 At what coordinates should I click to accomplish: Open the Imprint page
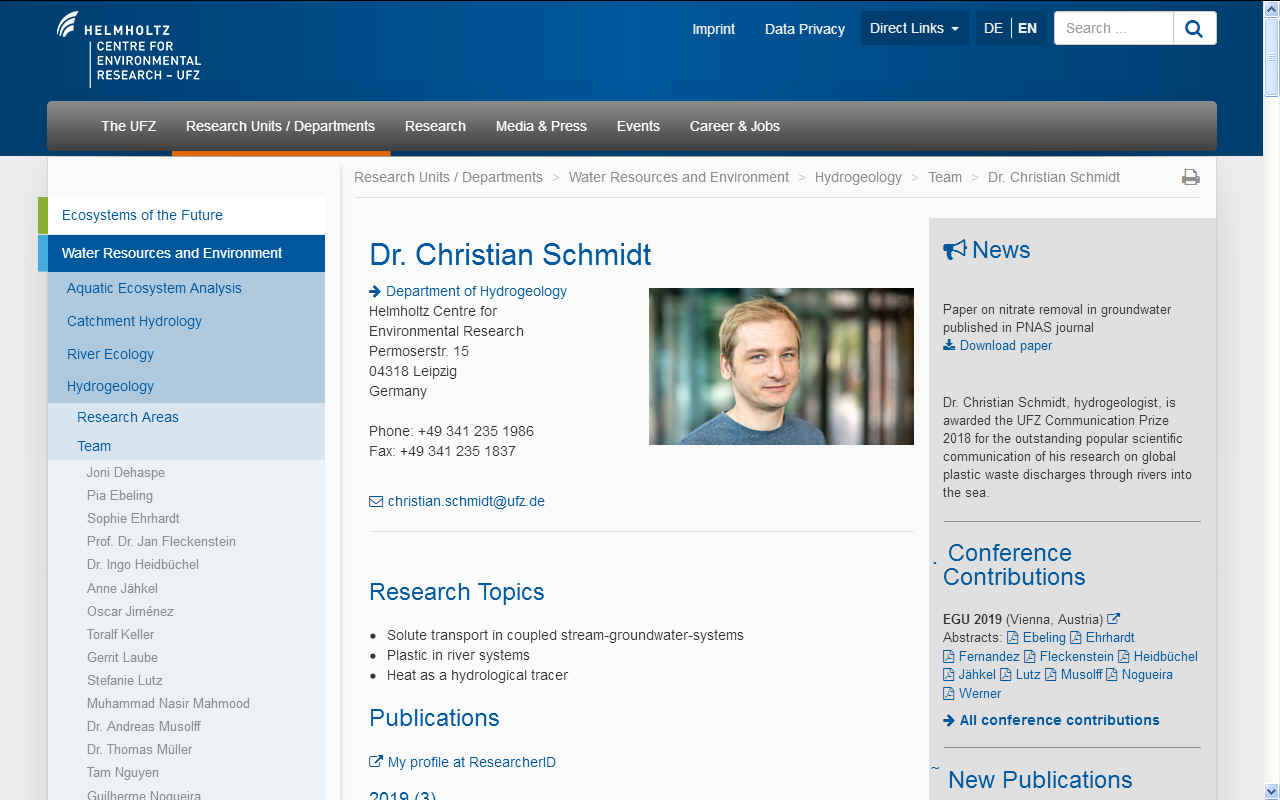[x=713, y=29]
